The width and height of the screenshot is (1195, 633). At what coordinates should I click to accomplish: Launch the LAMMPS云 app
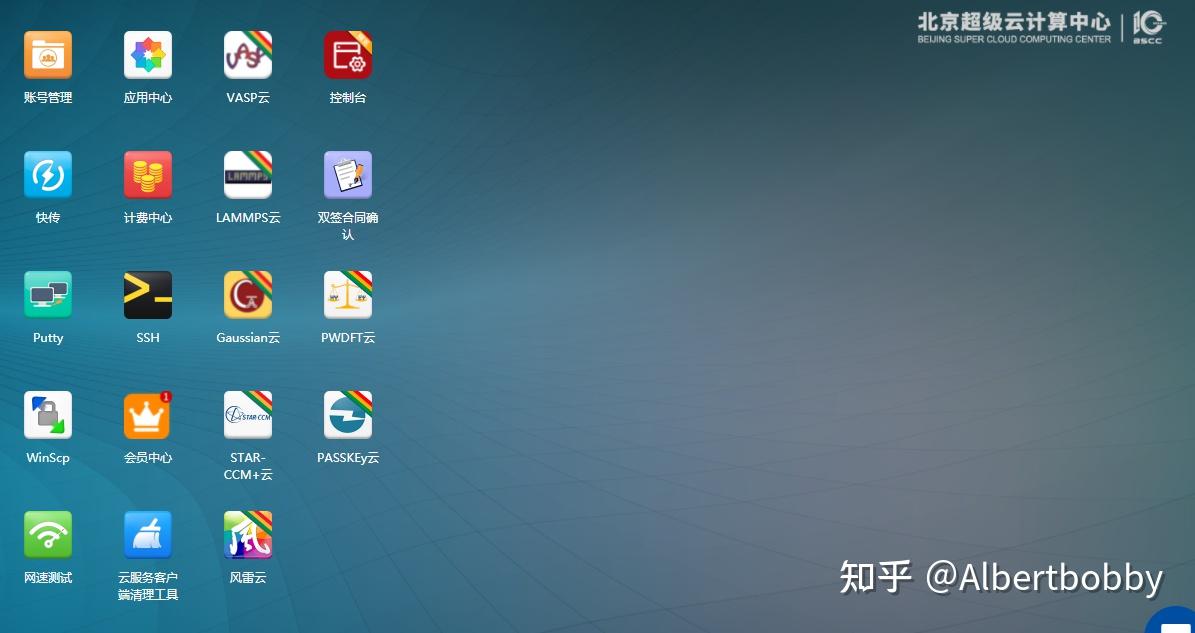point(248,174)
